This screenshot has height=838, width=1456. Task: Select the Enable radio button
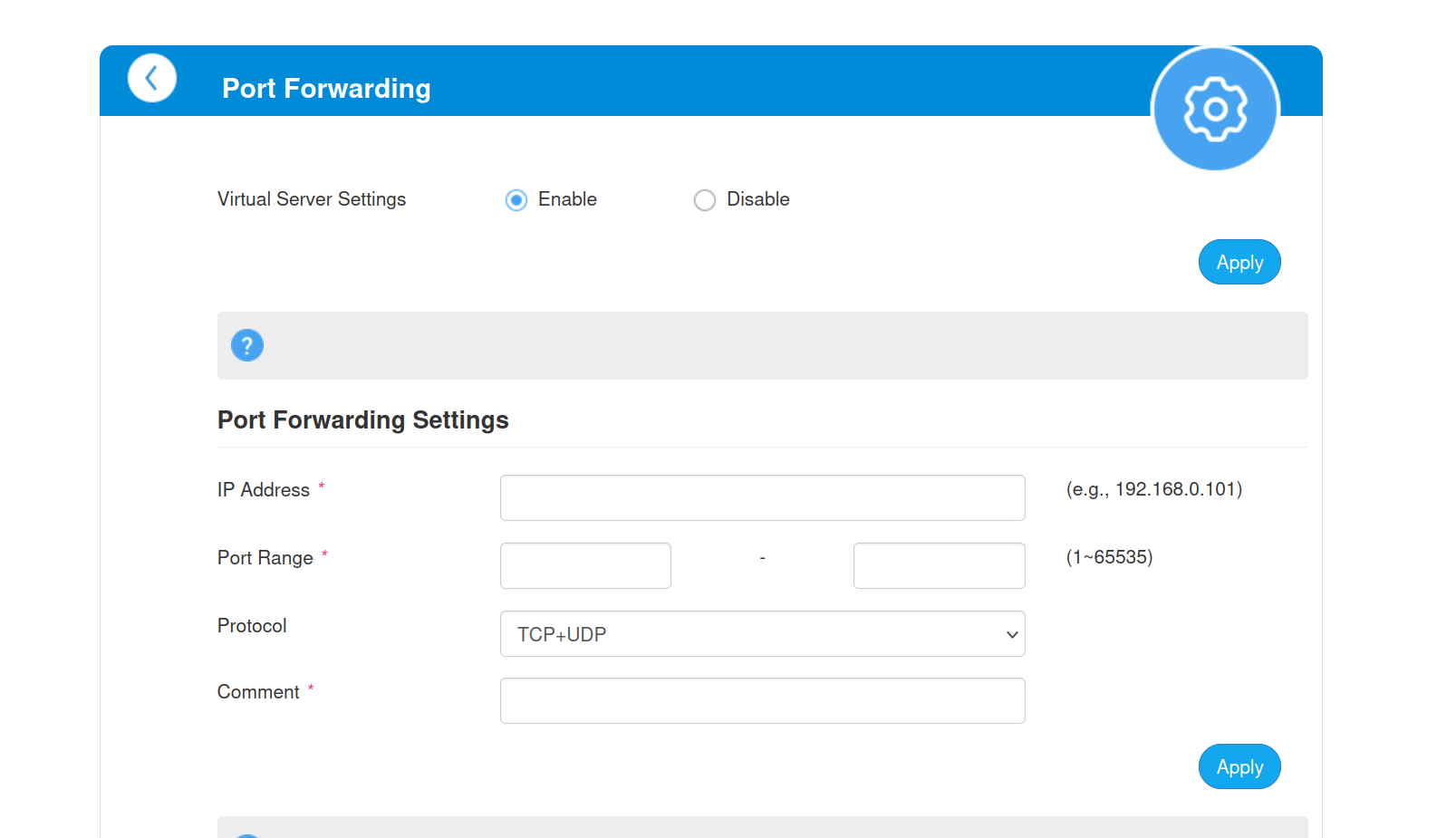(516, 200)
